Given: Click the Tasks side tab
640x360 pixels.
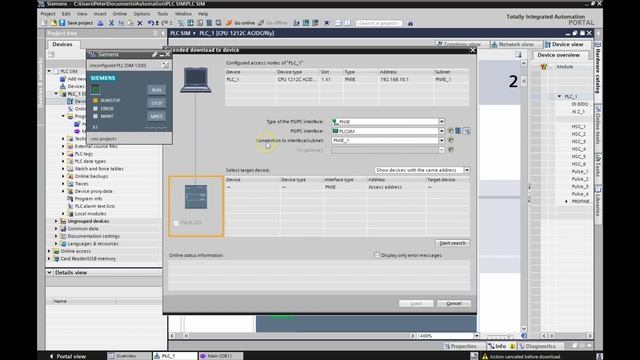Looking at the screenshot, I should coord(598,165).
